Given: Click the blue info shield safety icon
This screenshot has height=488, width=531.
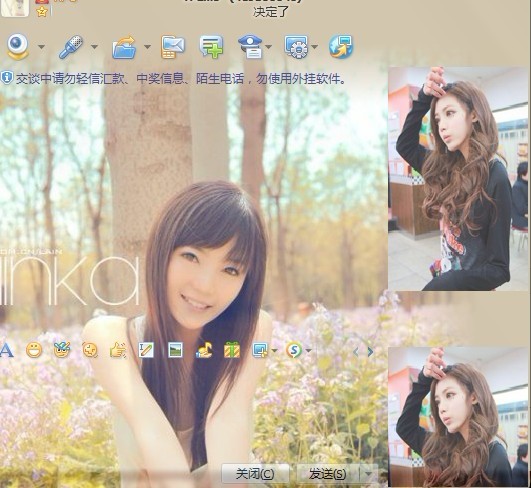Looking at the screenshot, I should click(6, 78).
